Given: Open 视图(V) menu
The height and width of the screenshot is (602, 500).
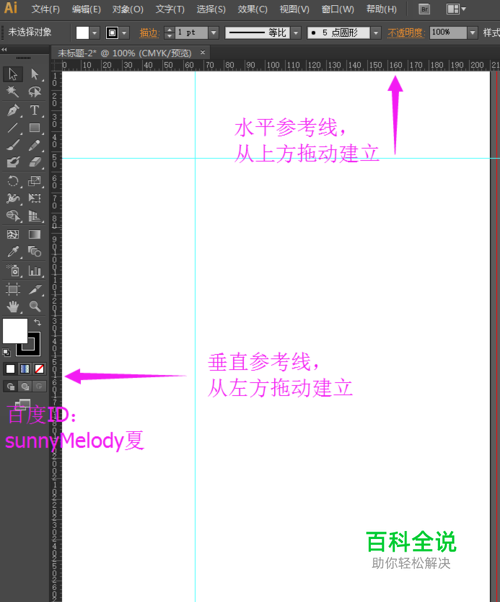Looking at the screenshot, I should pyautogui.click(x=295, y=9).
